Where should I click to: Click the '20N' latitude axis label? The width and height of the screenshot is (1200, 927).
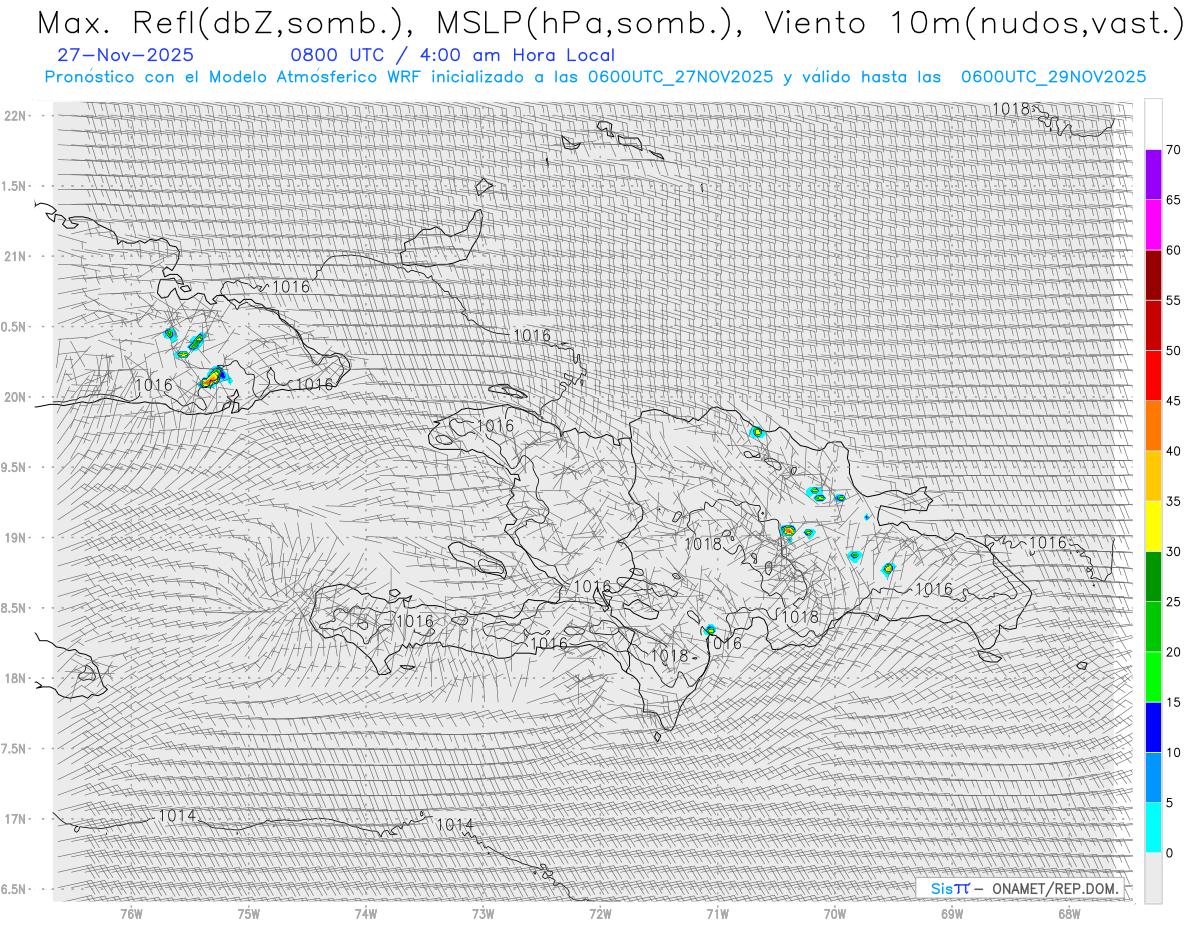[14, 397]
